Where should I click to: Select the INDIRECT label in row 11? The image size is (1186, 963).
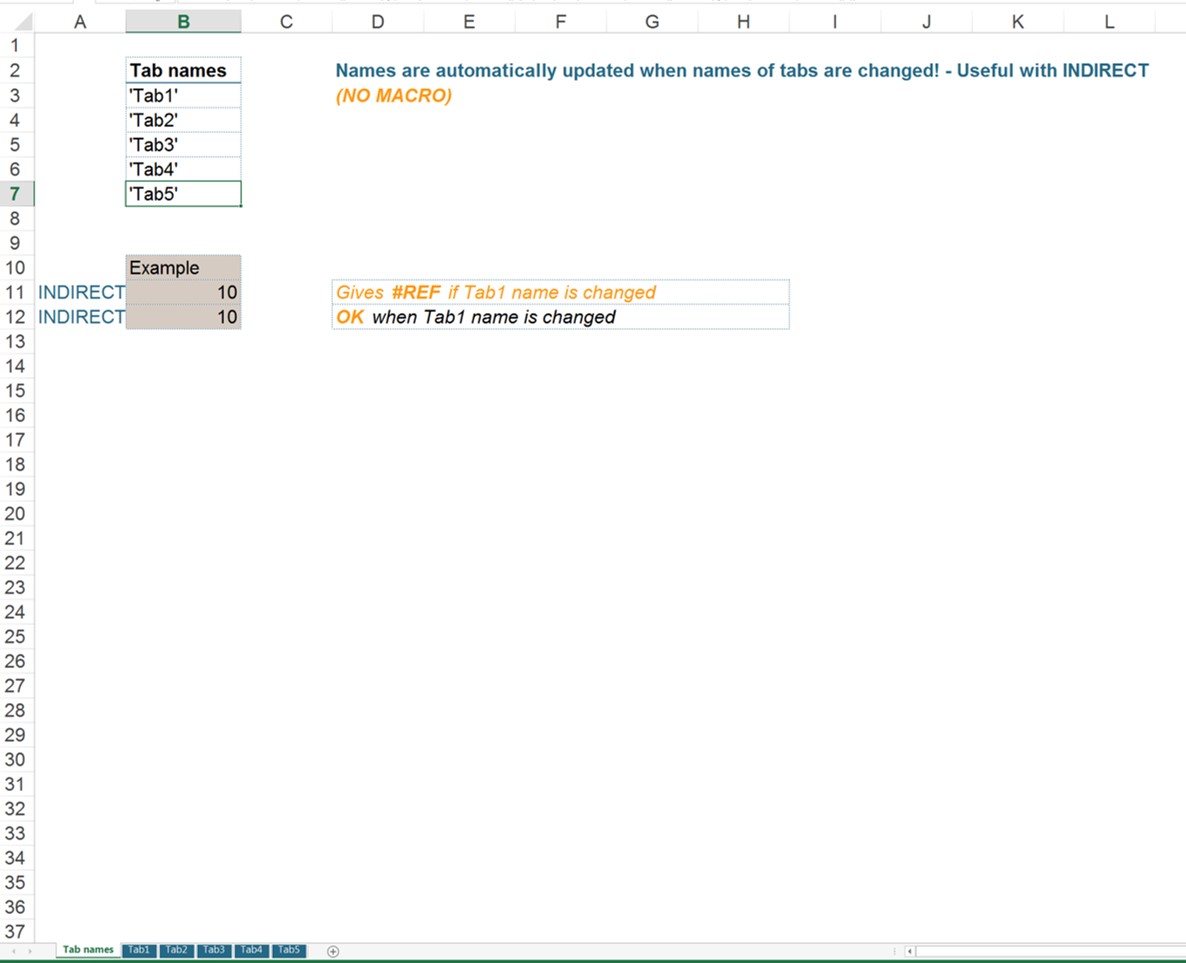tap(80, 292)
